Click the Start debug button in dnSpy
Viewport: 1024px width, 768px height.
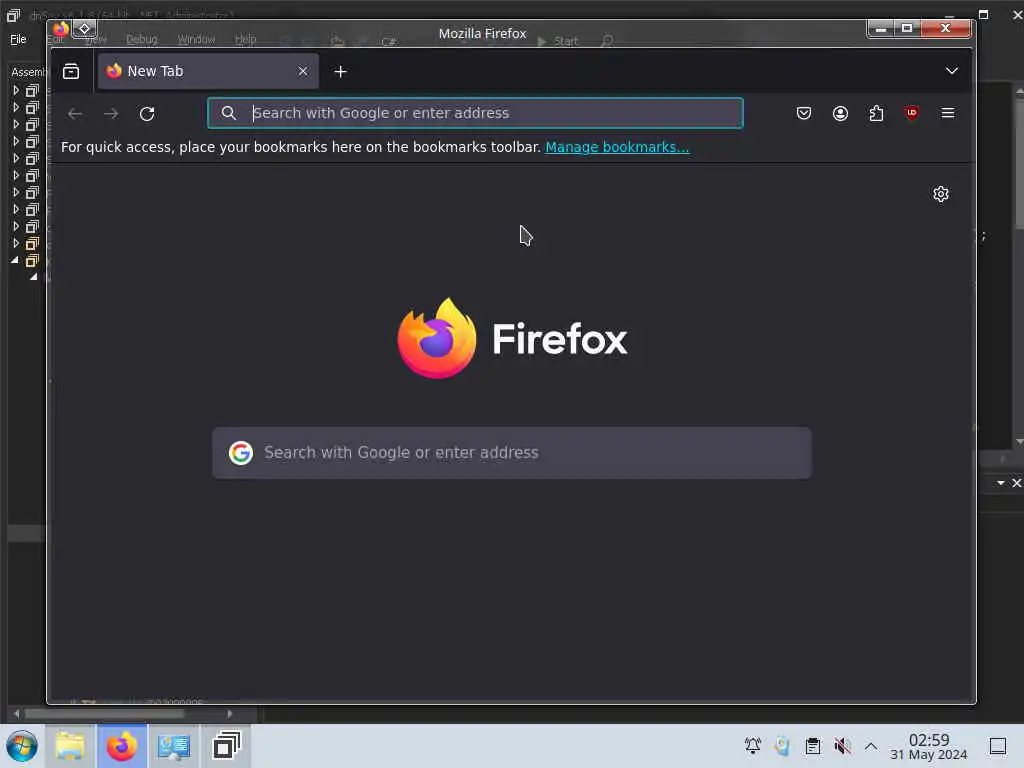pyautogui.click(x=558, y=41)
